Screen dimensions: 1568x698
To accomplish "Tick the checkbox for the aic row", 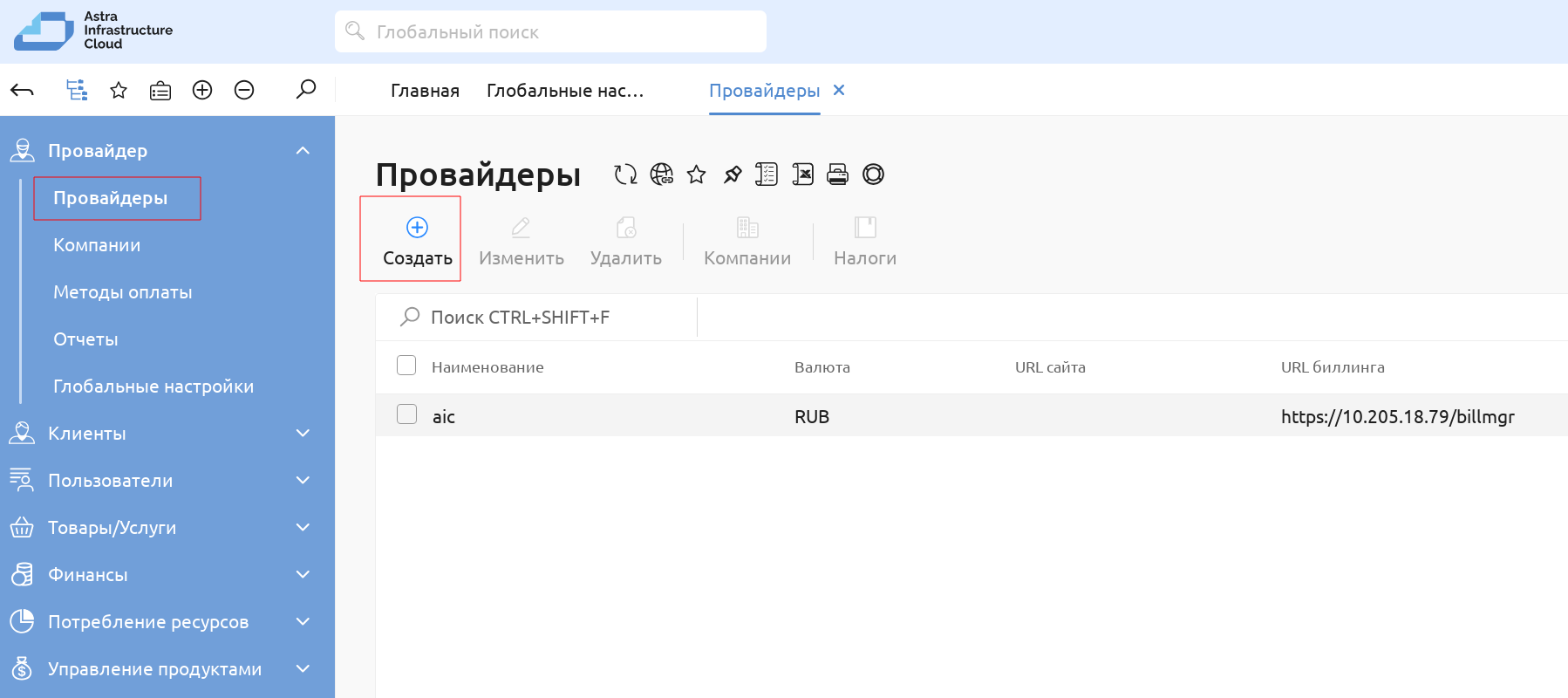I will point(406,414).
